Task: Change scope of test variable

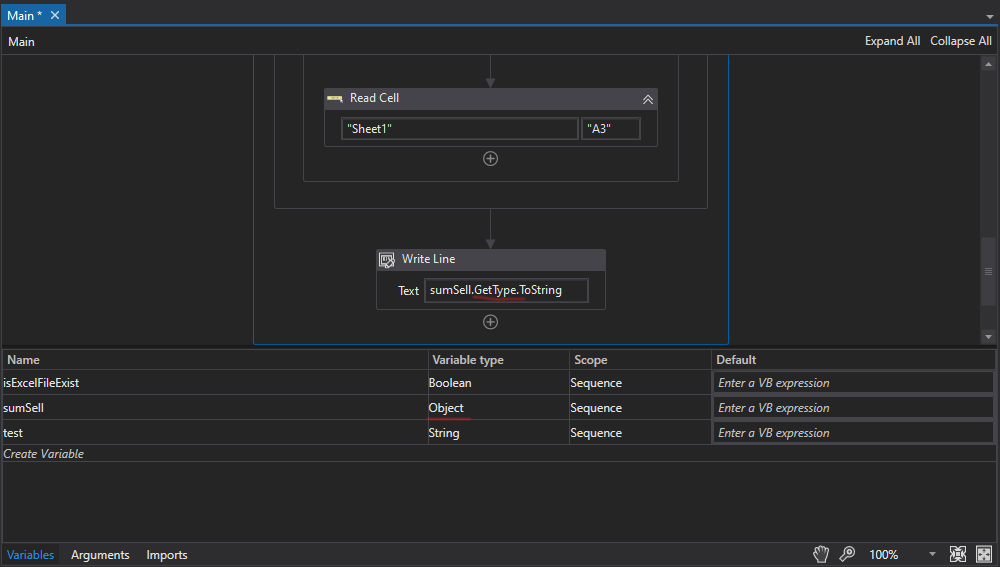Action: click(640, 432)
